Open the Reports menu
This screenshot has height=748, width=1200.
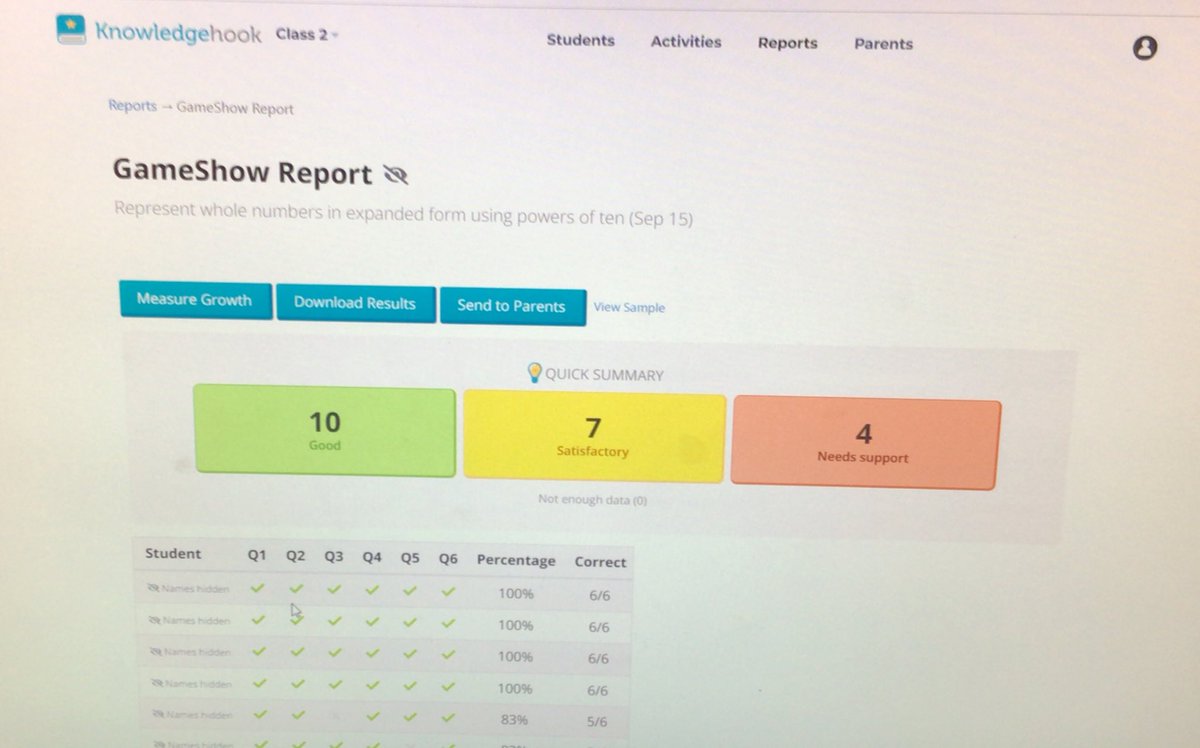coord(787,43)
